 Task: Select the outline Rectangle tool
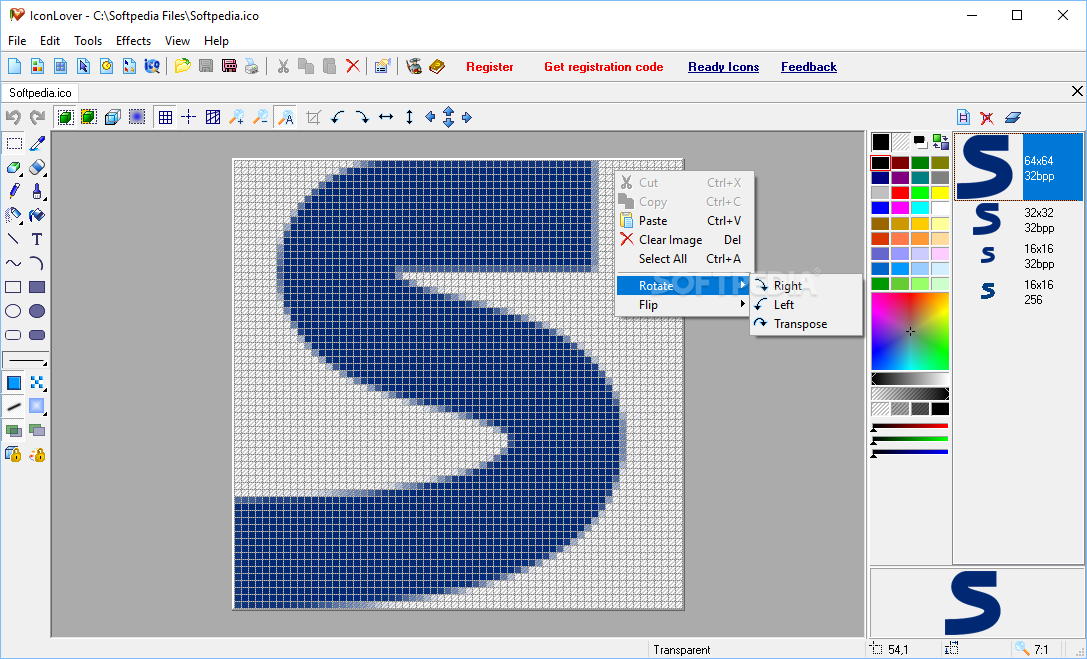(14, 287)
